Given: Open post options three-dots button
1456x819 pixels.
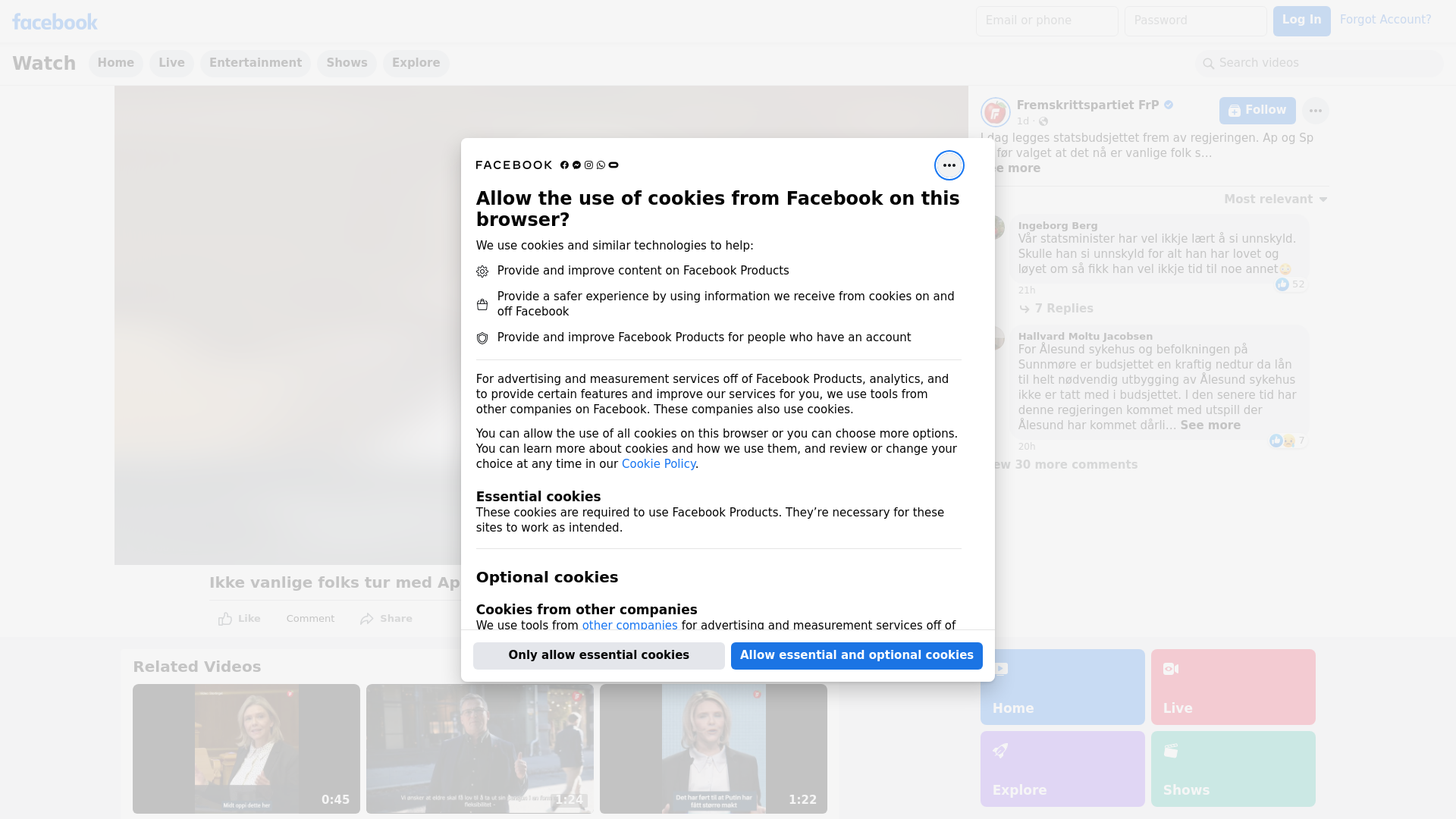Looking at the screenshot, I should [1315, 111].
